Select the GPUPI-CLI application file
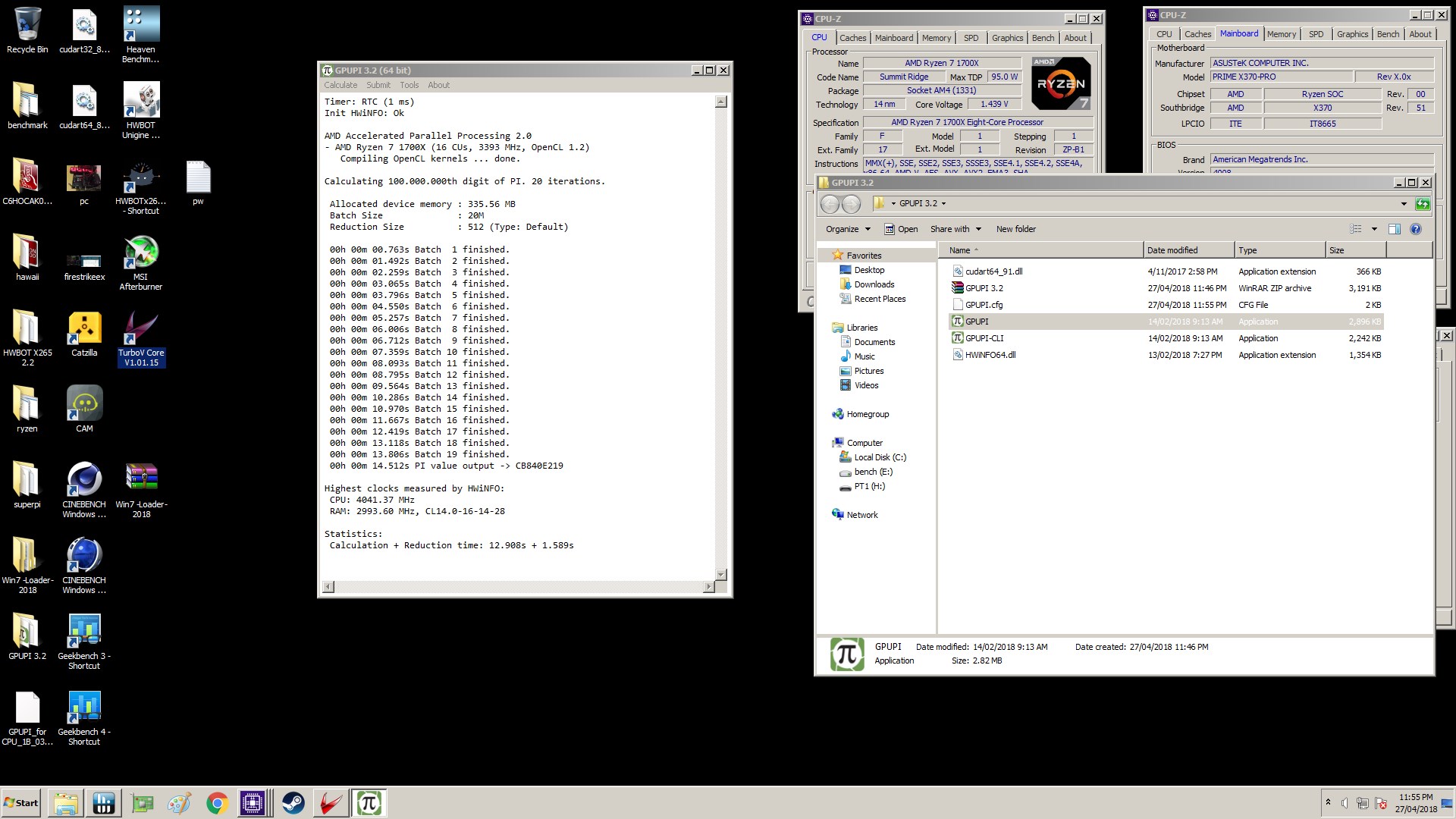The height and width of the screenshot is (819, 1456). (x=1166, y=338)
